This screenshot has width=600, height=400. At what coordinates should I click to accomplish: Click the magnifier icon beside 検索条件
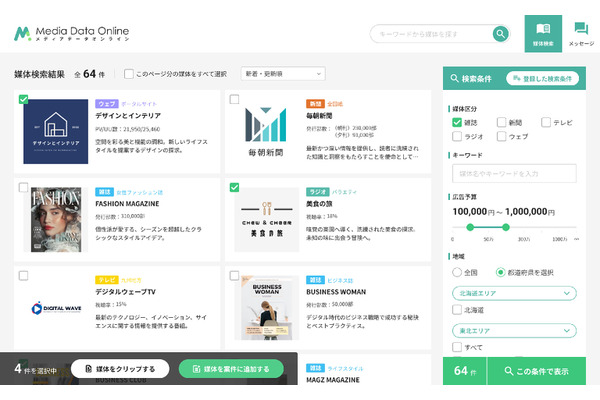pyautogui.click(x=454, y=78)
